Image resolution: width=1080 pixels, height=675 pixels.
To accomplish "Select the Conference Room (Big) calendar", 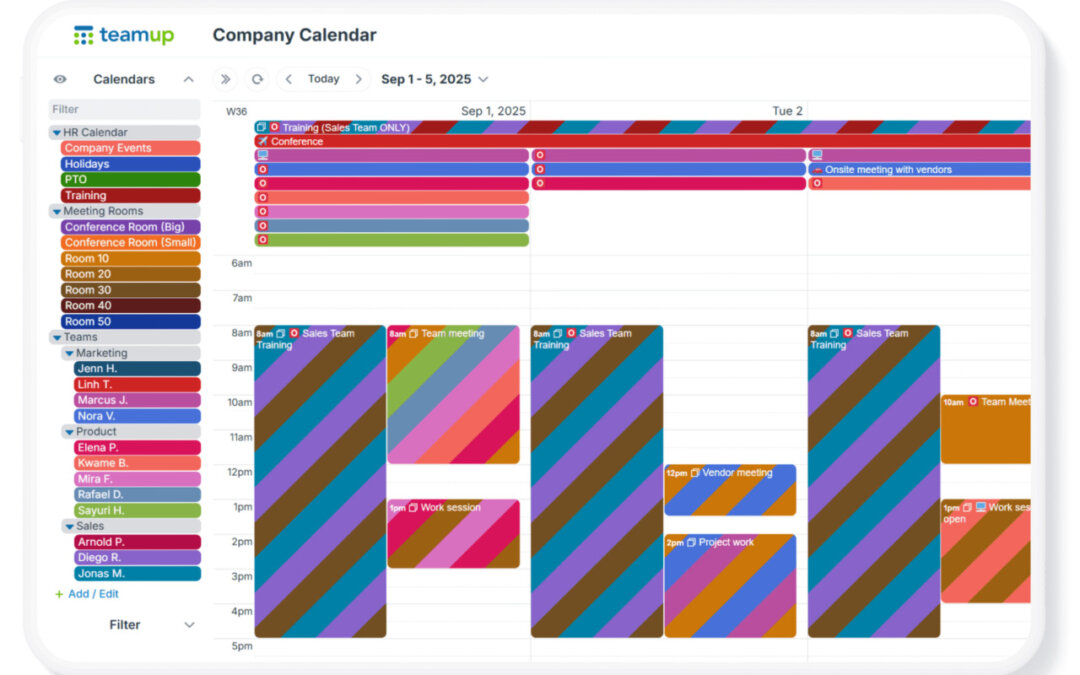I will click(131, 226).
